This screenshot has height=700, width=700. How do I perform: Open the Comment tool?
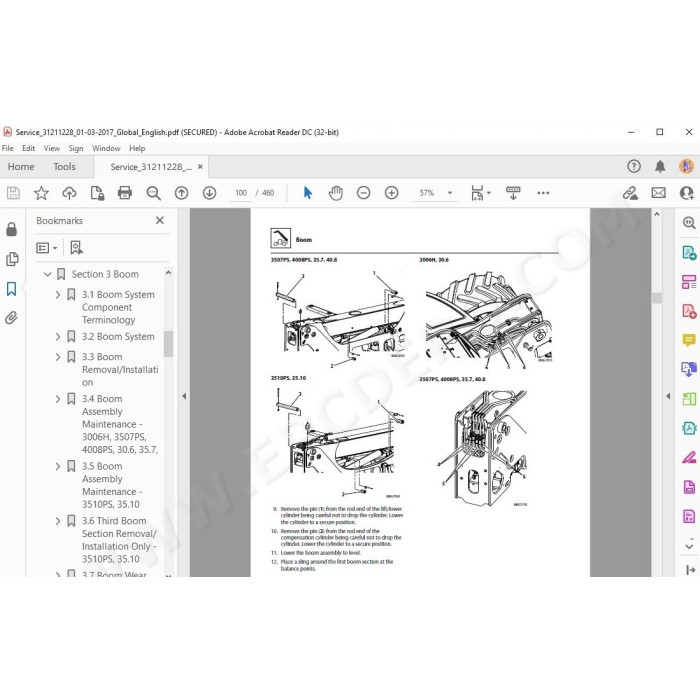(689, 340)
